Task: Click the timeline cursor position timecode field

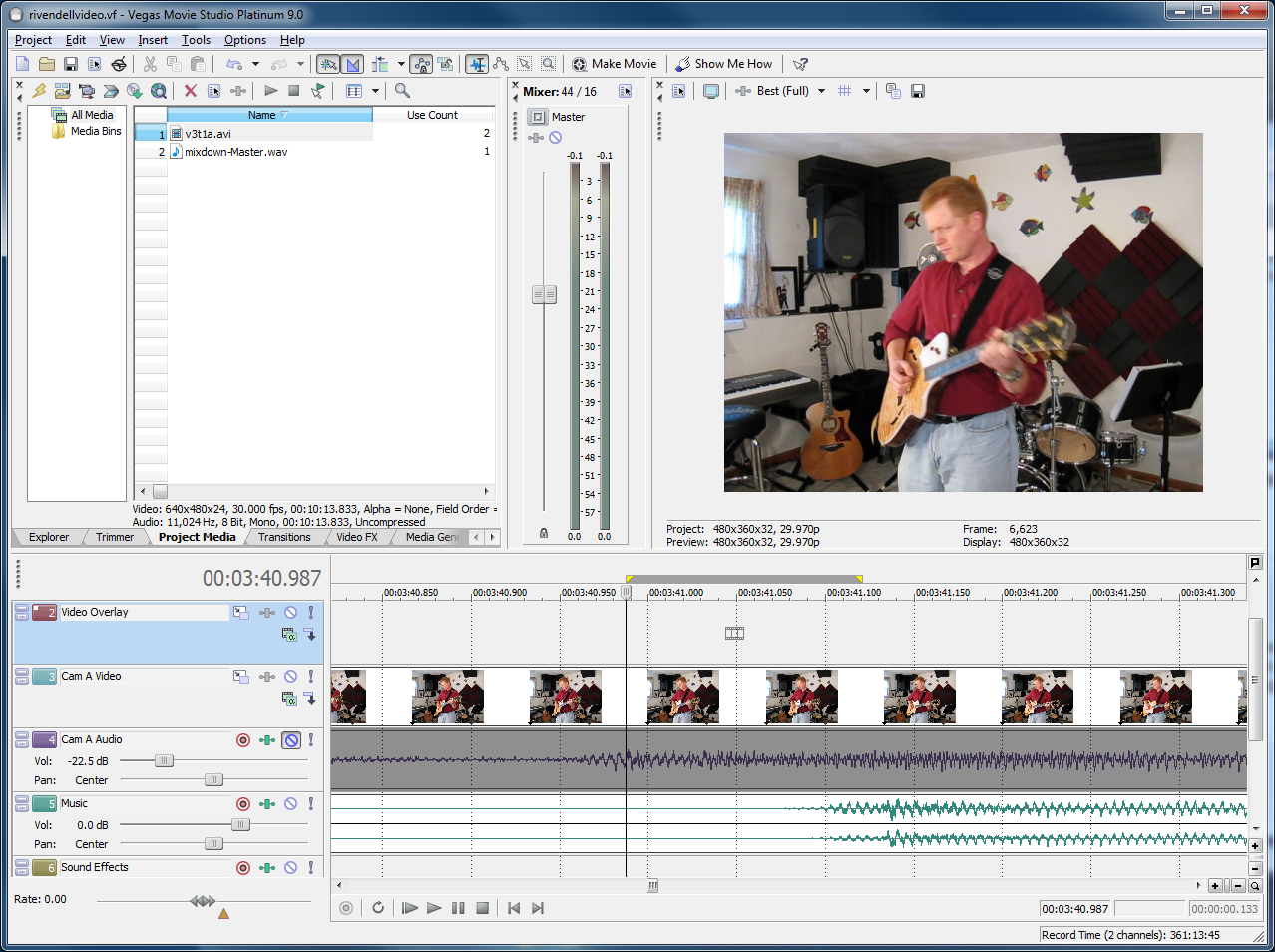Action: pos(1075,909)
